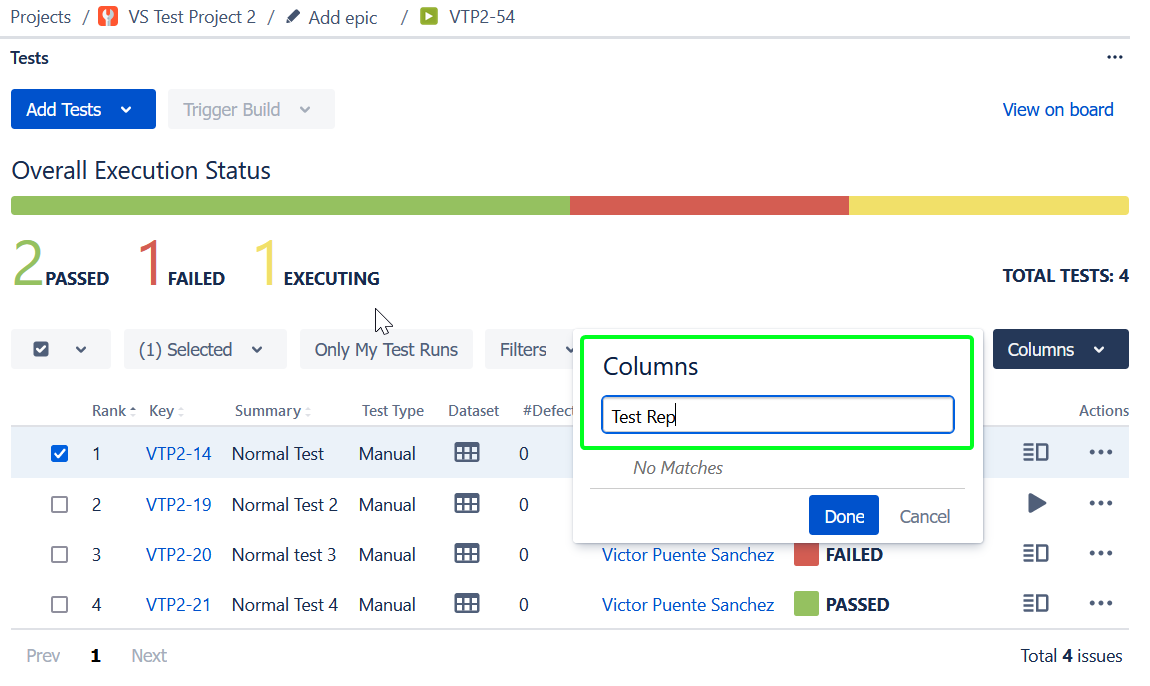Open the (1) Selected dropdown
The width and height of the screenshot is (1150, 686).
click(x=204, y=350)
